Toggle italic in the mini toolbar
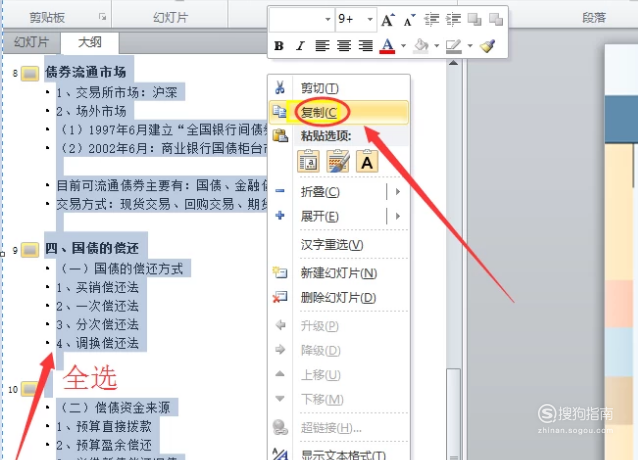The height and width of the screenshot is (460, 638). [300, 46]
